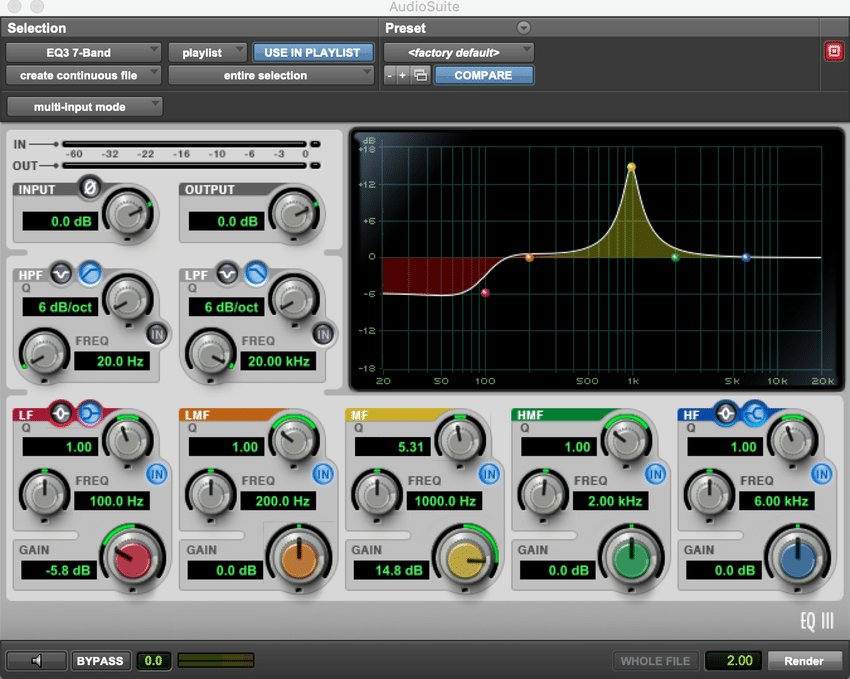This screenshot has width=850, height=679.
Task: Open the factory default preset dropdown
Action: tap(458, 52)
